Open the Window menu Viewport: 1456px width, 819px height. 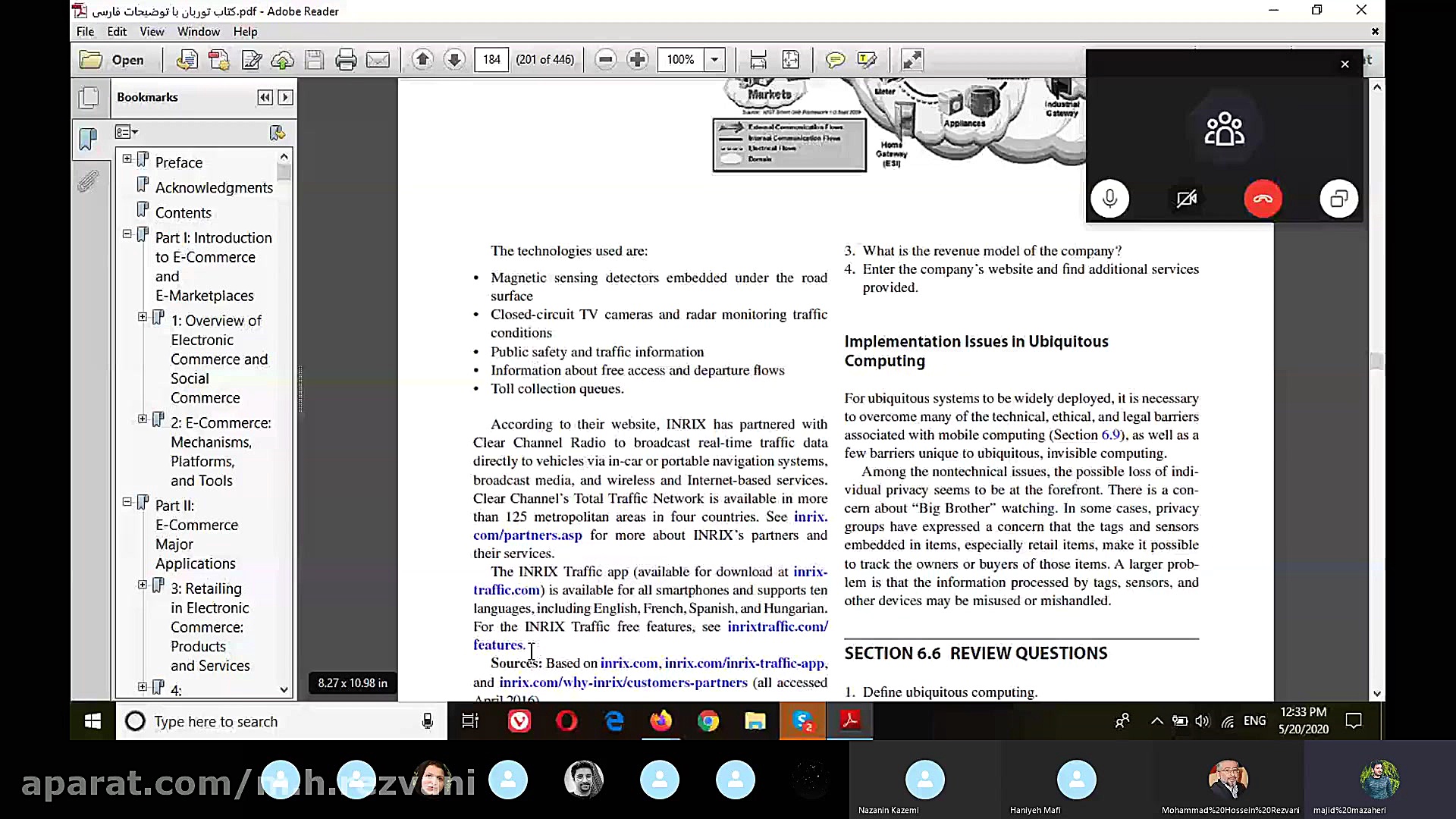click(x=199, y=32)
